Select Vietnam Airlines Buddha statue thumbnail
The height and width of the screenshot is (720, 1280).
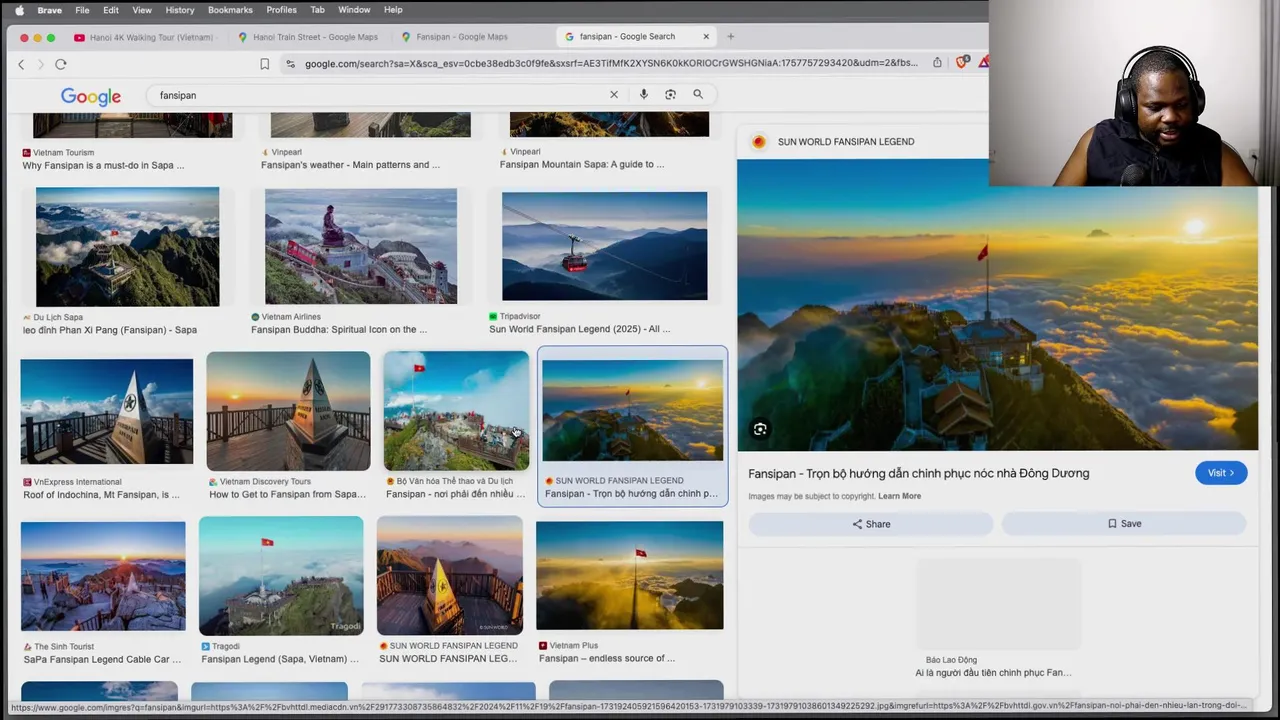361,246
